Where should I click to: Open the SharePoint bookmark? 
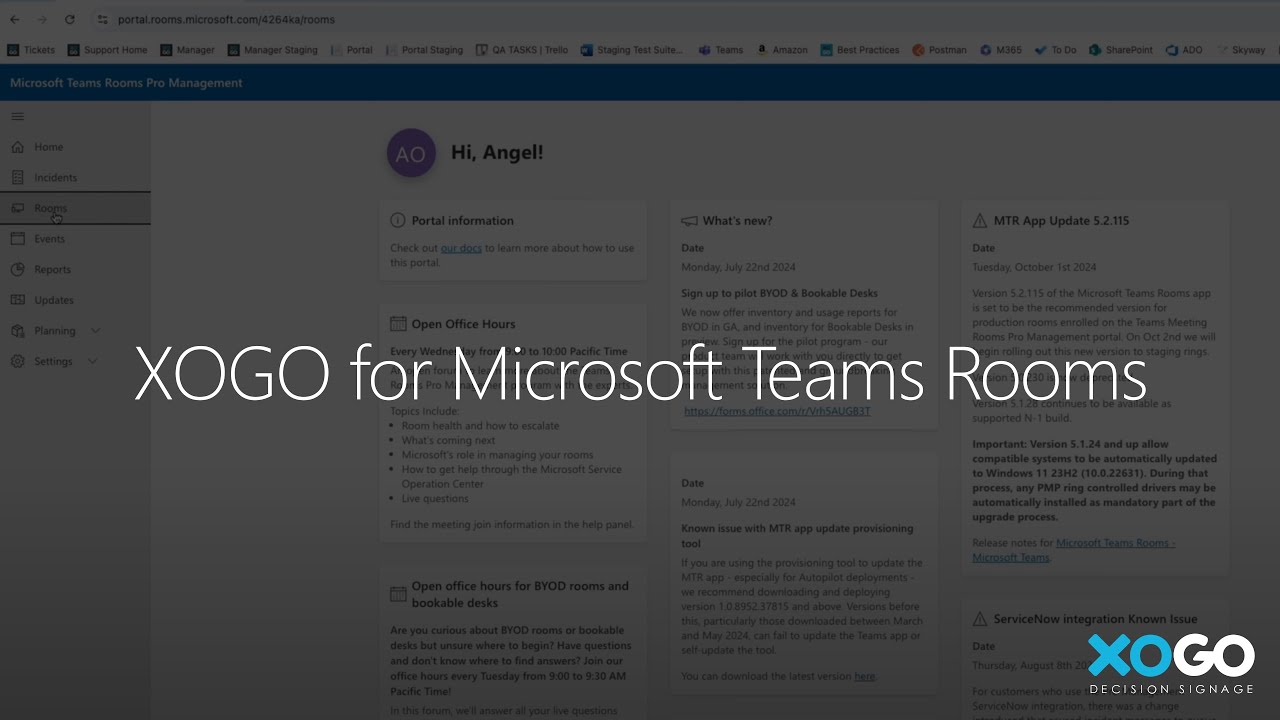coord(1121,50)
